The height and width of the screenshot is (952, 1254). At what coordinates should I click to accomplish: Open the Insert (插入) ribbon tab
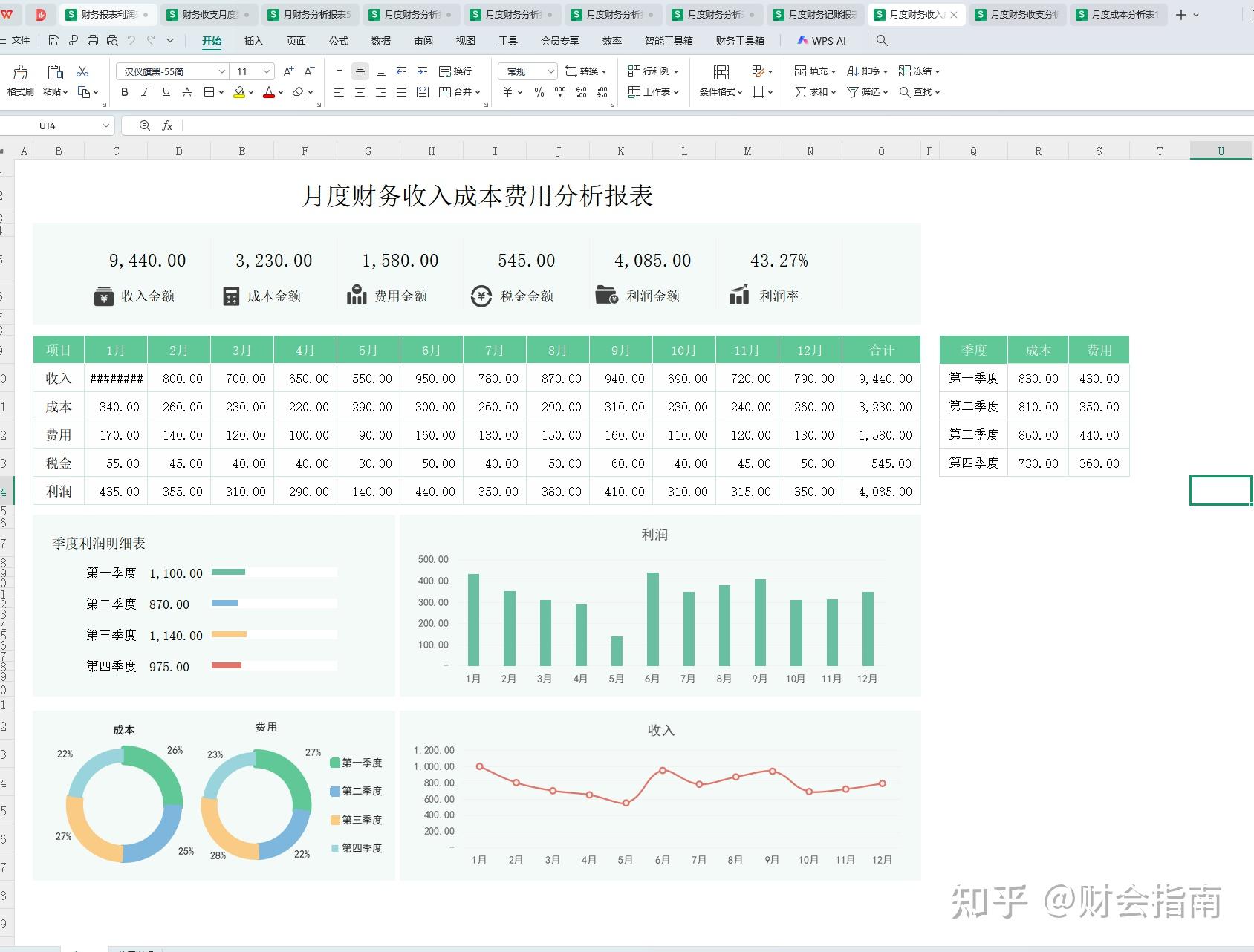click(x=254, y=41)
